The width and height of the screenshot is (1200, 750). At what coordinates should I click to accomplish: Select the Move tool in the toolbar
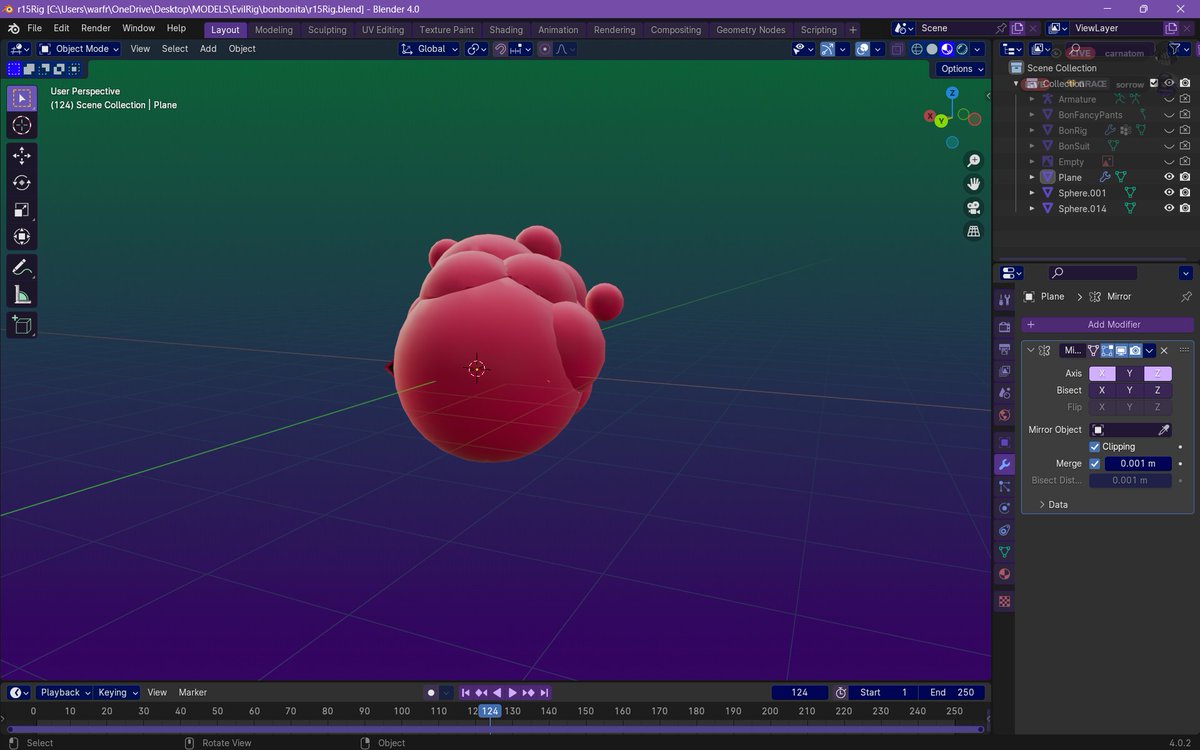pos(22,156)
